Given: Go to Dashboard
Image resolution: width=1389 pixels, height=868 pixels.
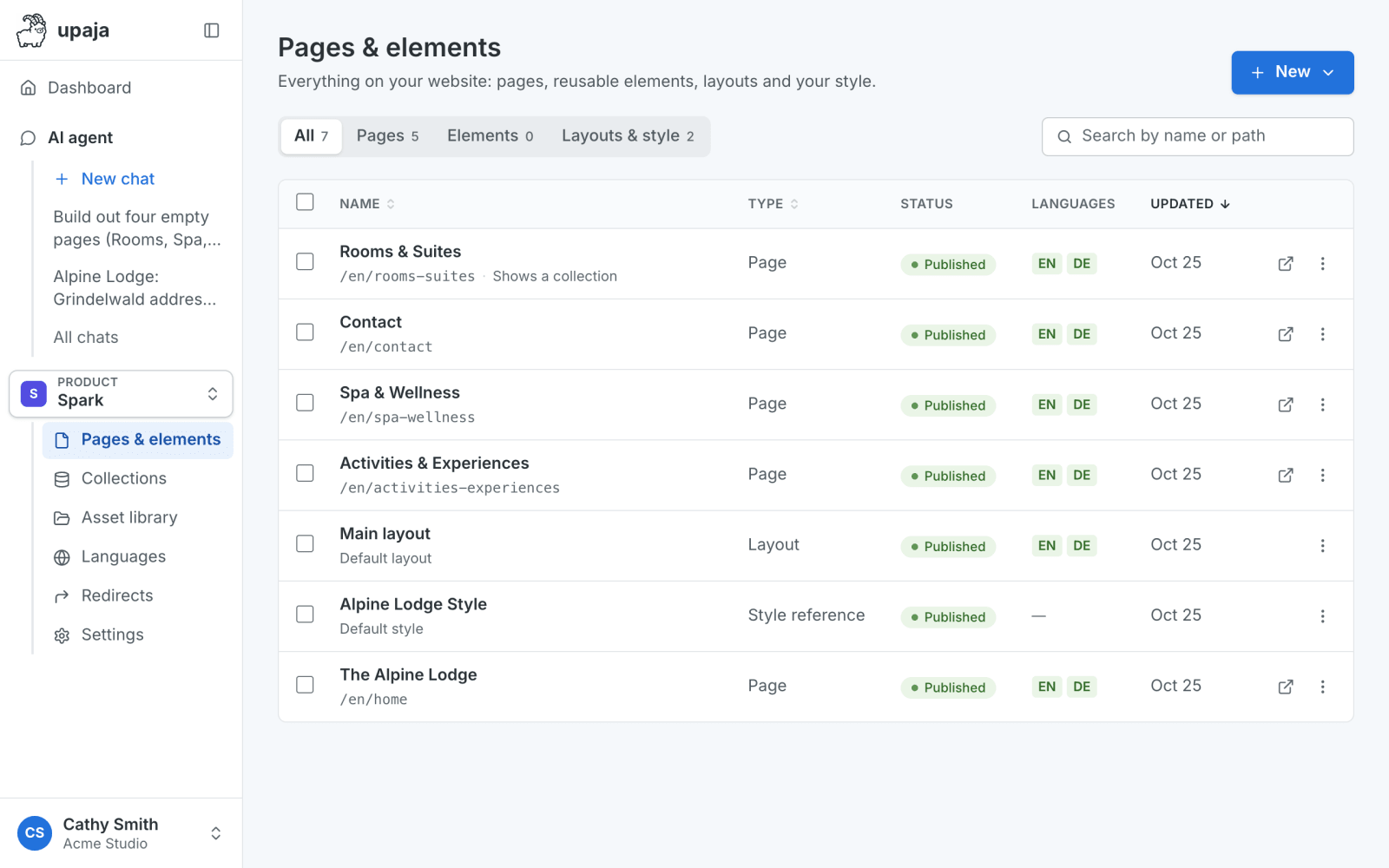Looking at the screenshot, I should 121,88.
